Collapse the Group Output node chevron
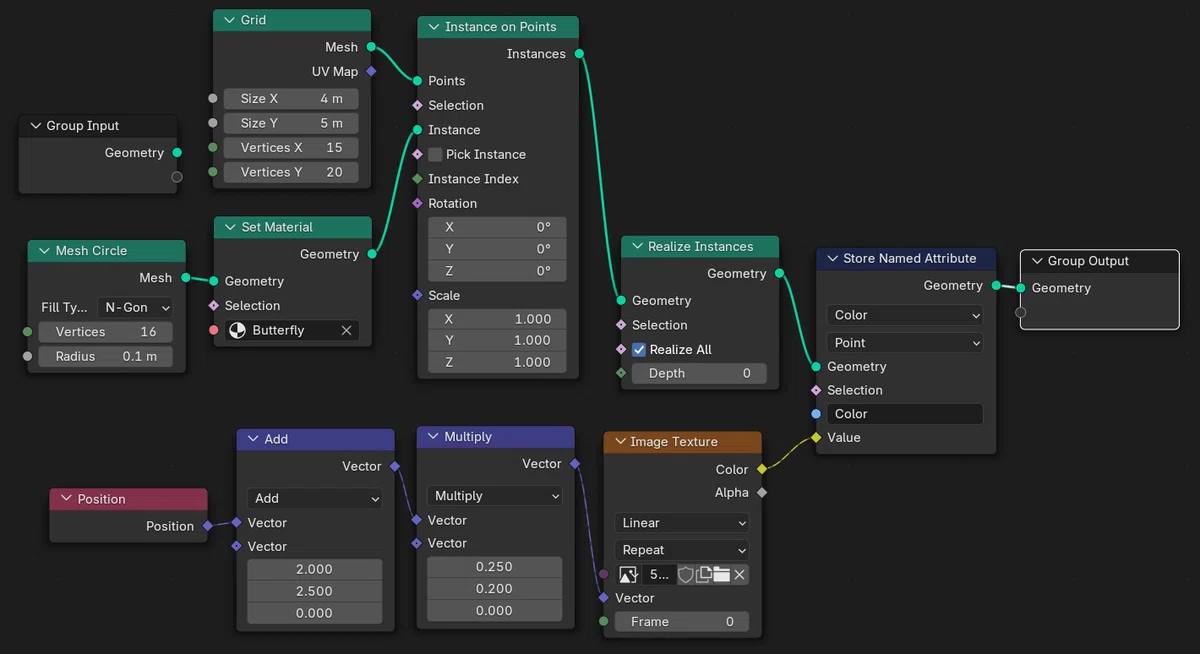The width and height of the screenshot is (1200, 654). click(x=1036, y=261)
